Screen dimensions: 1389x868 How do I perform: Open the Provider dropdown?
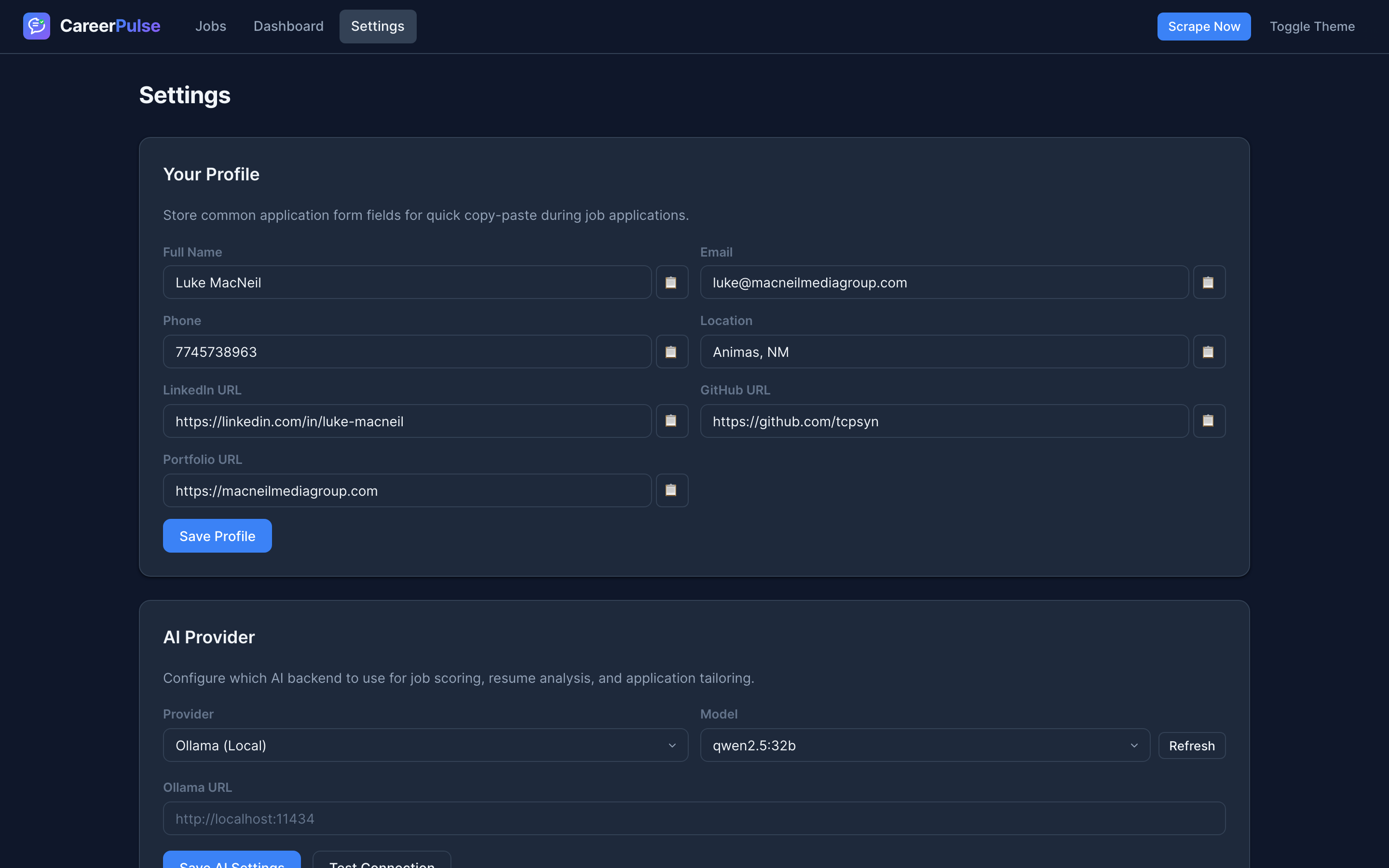click(425, 745)
